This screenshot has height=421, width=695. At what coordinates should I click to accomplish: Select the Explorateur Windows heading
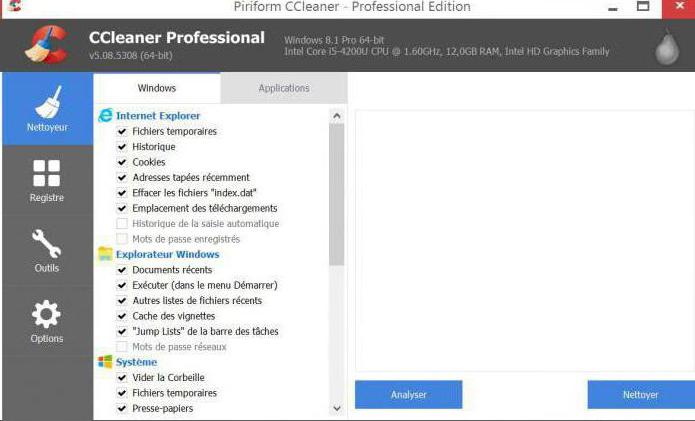click(168, 254)
